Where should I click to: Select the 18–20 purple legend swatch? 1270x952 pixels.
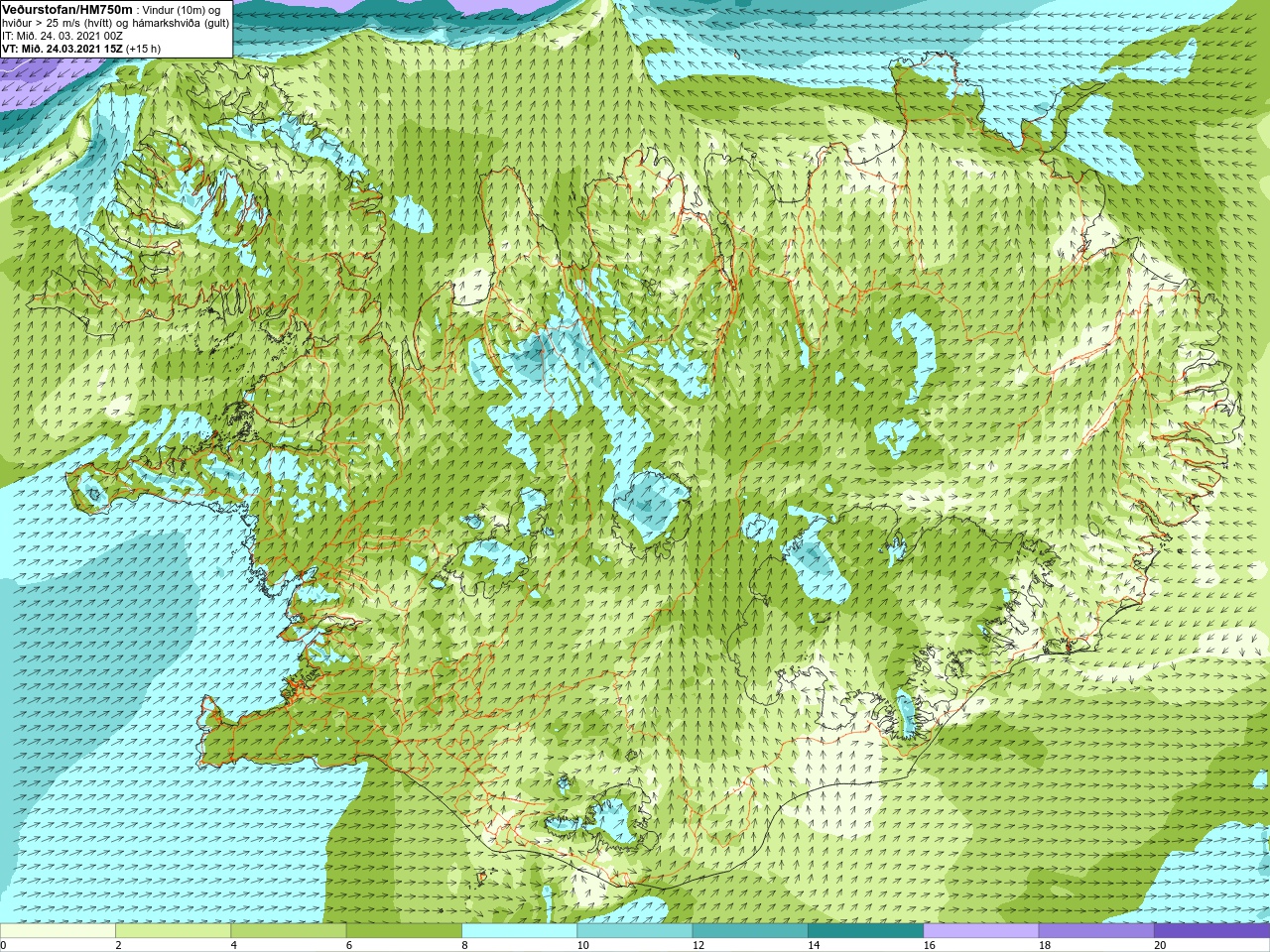pos(1096,931)
